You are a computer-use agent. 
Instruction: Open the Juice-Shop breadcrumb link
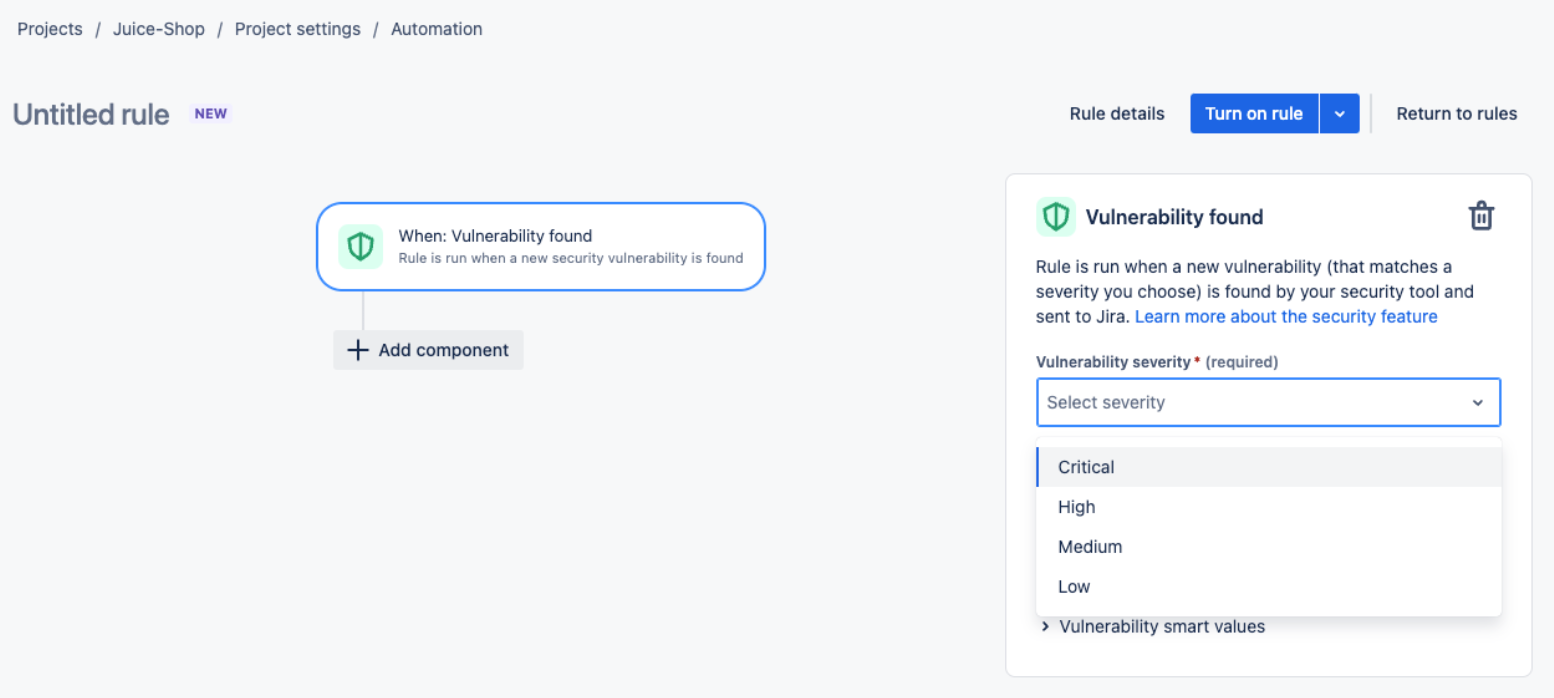[158, 29]
